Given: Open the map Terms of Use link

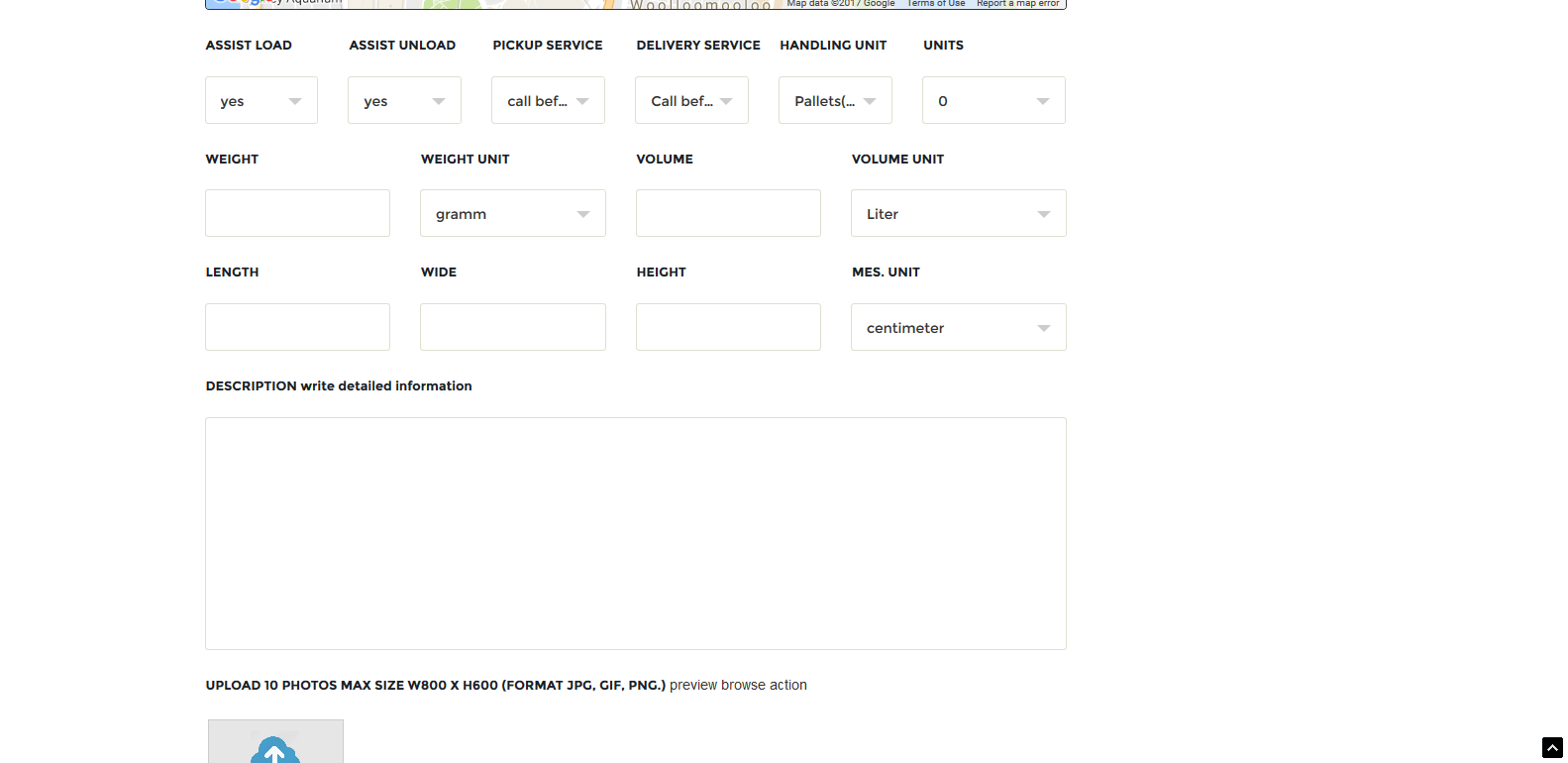Looking at the screenshot, I should tap(935, 4).
